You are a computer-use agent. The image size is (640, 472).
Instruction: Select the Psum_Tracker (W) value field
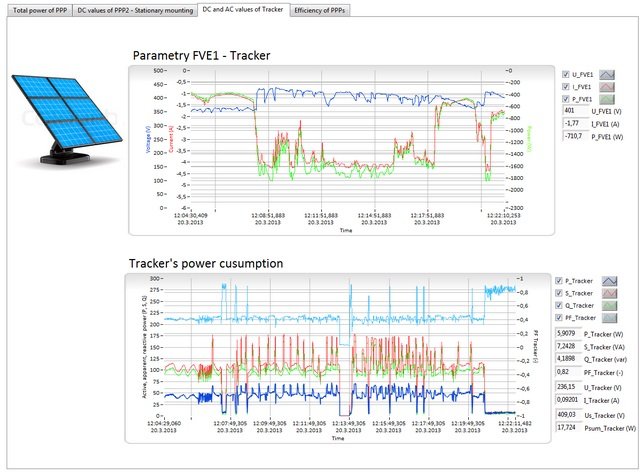(567, 427)
